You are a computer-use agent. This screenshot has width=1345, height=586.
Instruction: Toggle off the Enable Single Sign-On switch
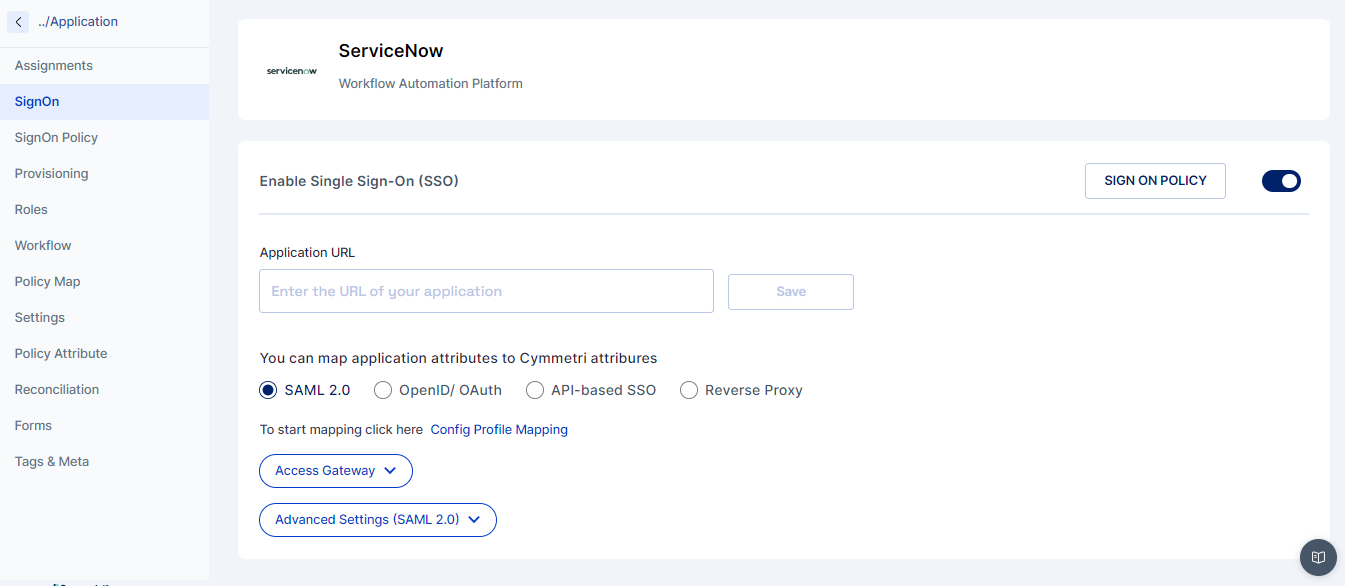coord(1281,181)
